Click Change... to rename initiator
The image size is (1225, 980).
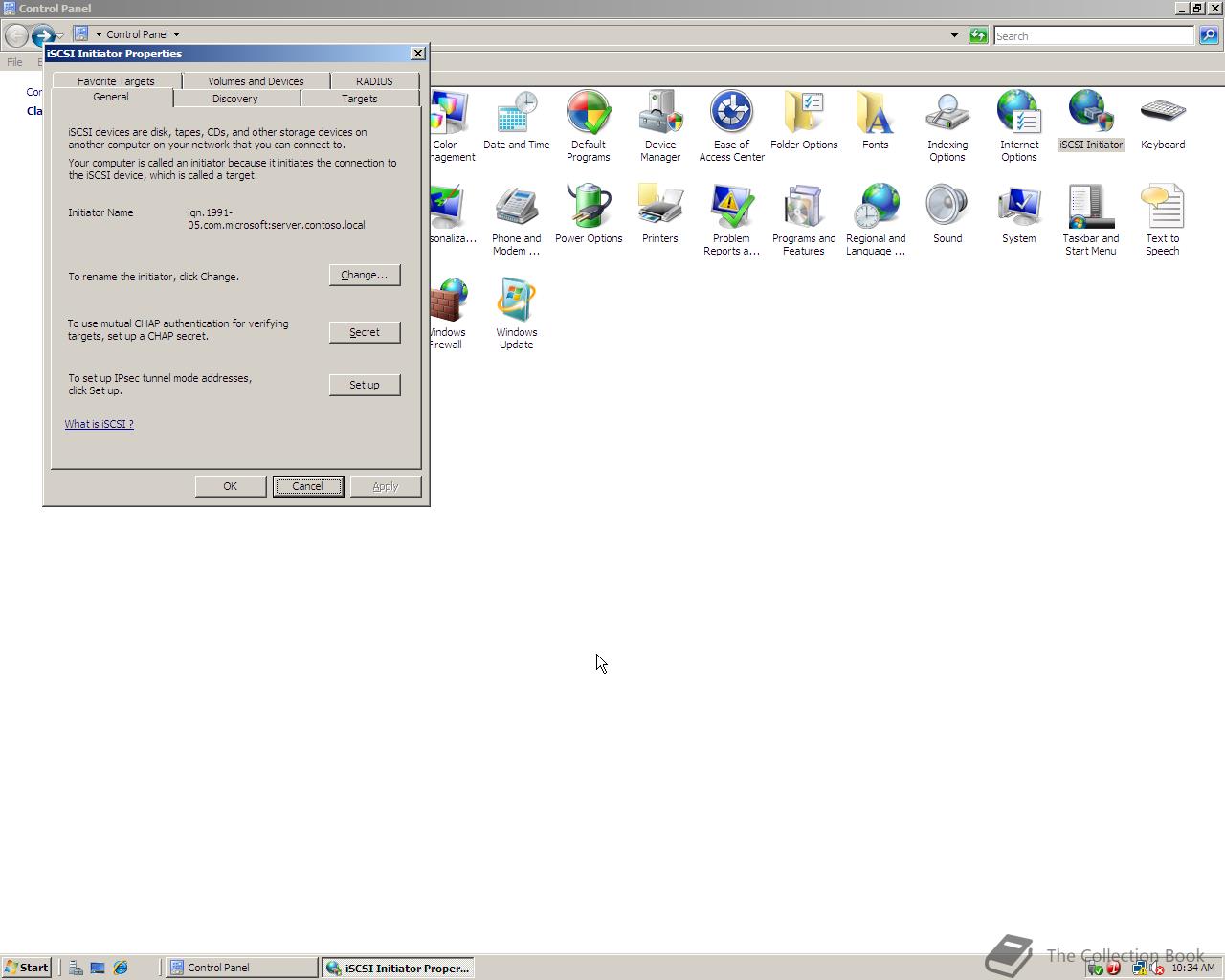pyautogui.click(x=365, y=275)
